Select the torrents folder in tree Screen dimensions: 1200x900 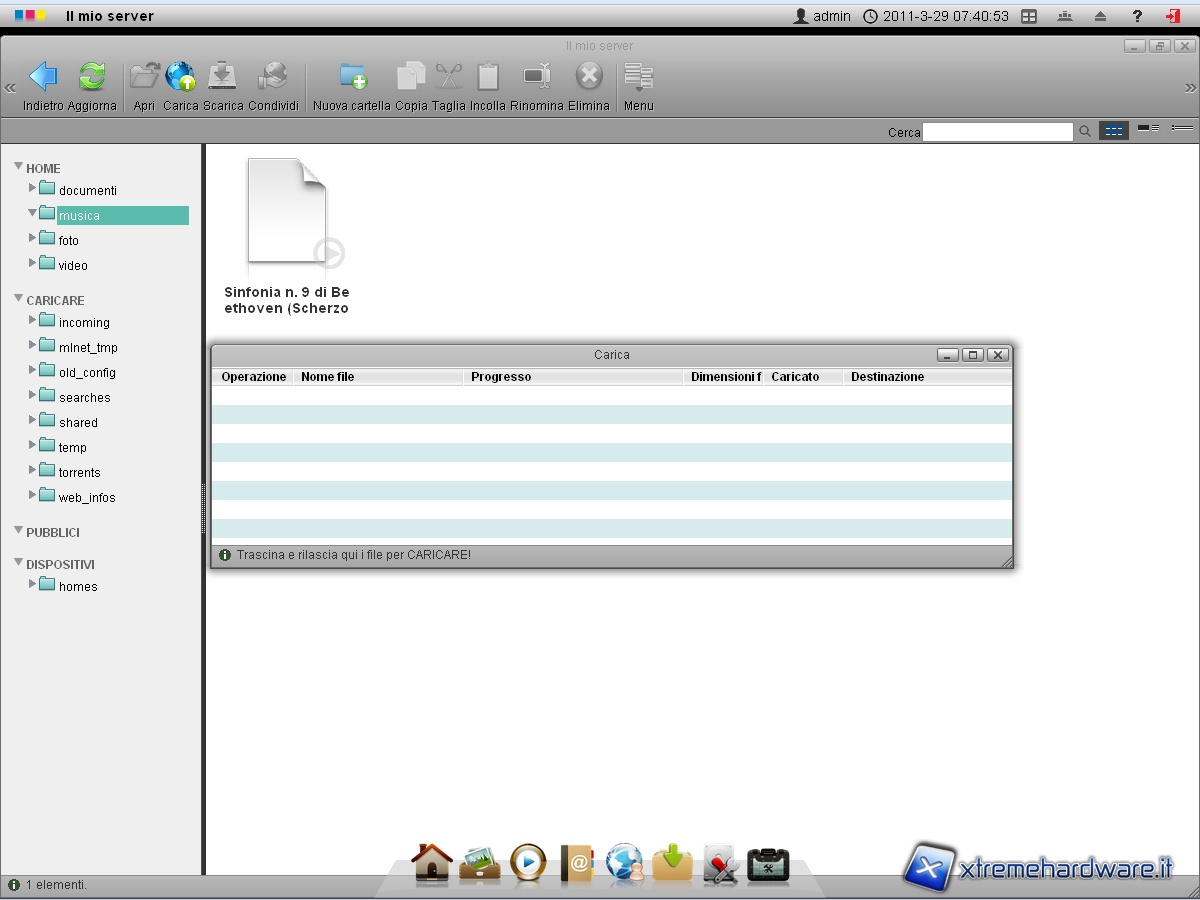(x=79, y=473)
